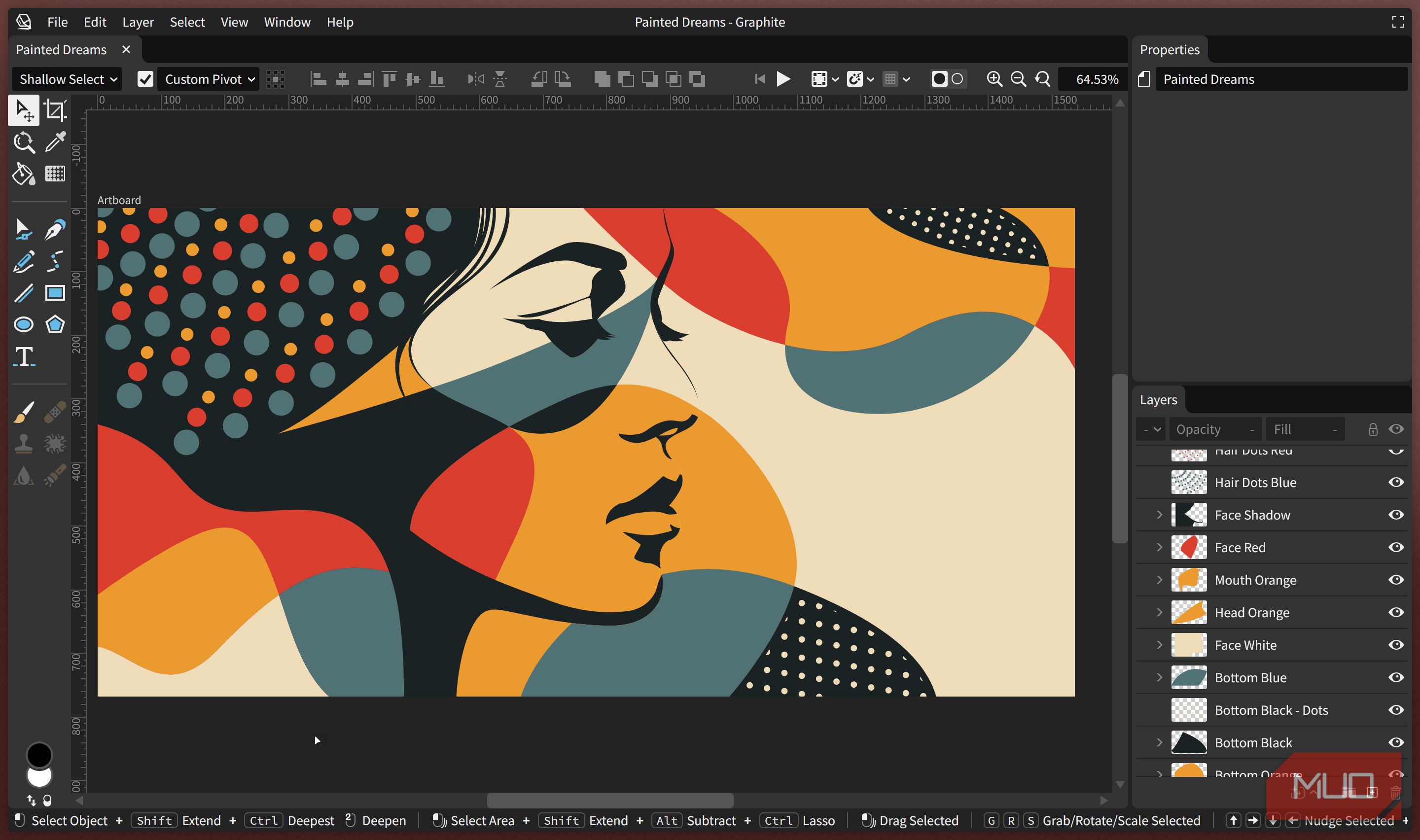Open the layer blend mode dropdown
Screen dimensions: 1420x840
point(1151,429)
